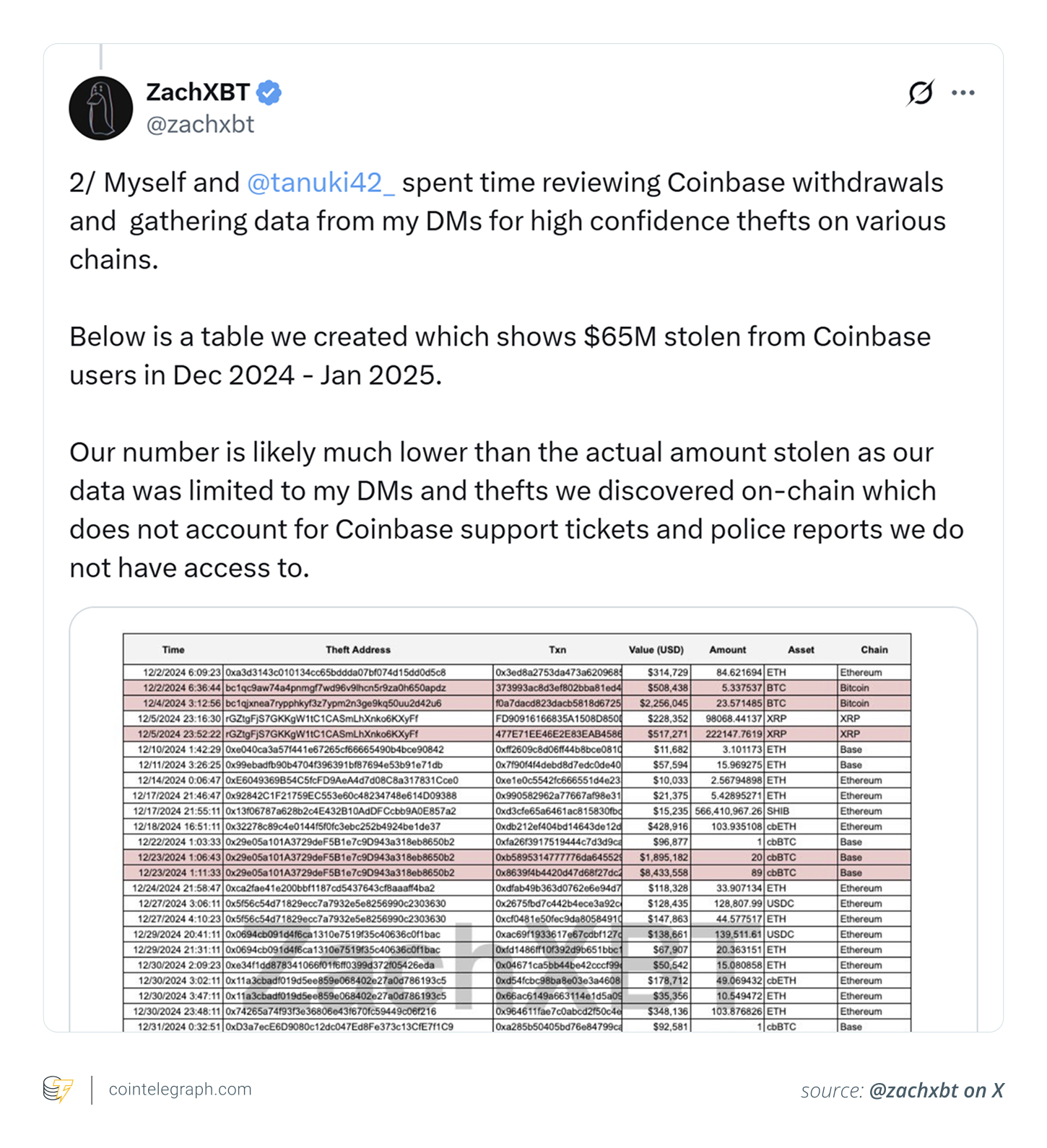
Task: Click the $2,256,045 value cell
Action: pyautogui.click(x=664, y=703)
